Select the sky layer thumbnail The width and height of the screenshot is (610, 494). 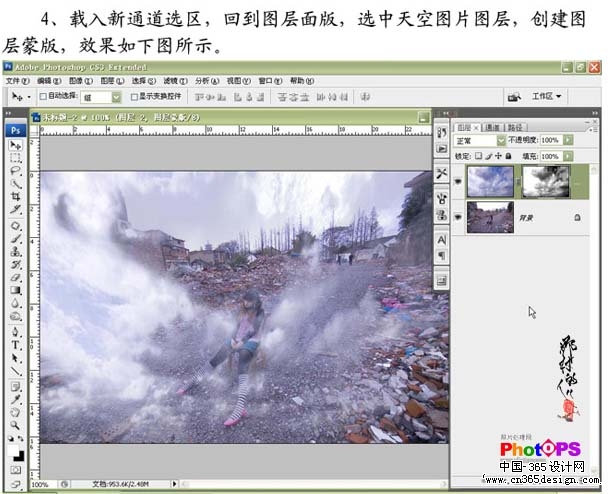(490, 181)
